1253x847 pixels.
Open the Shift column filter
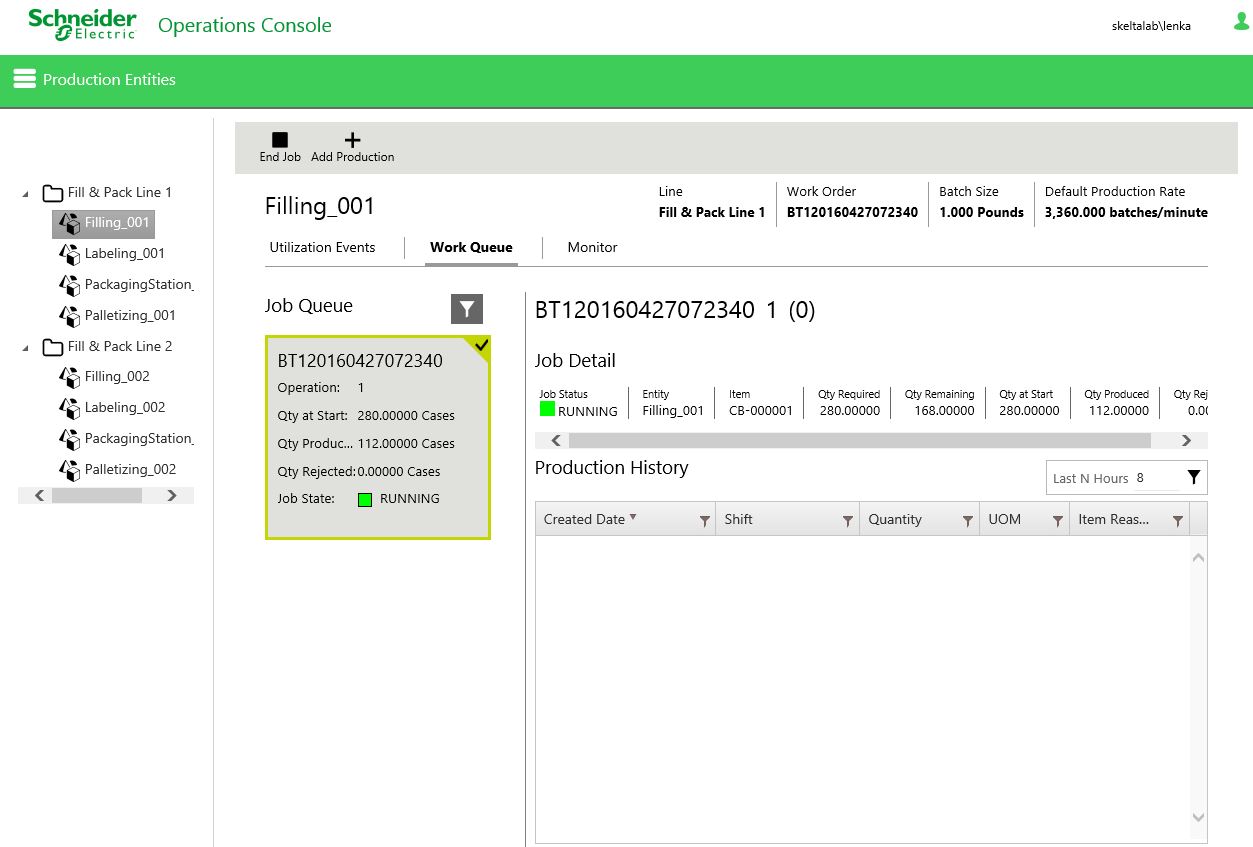tap(848, 521)
